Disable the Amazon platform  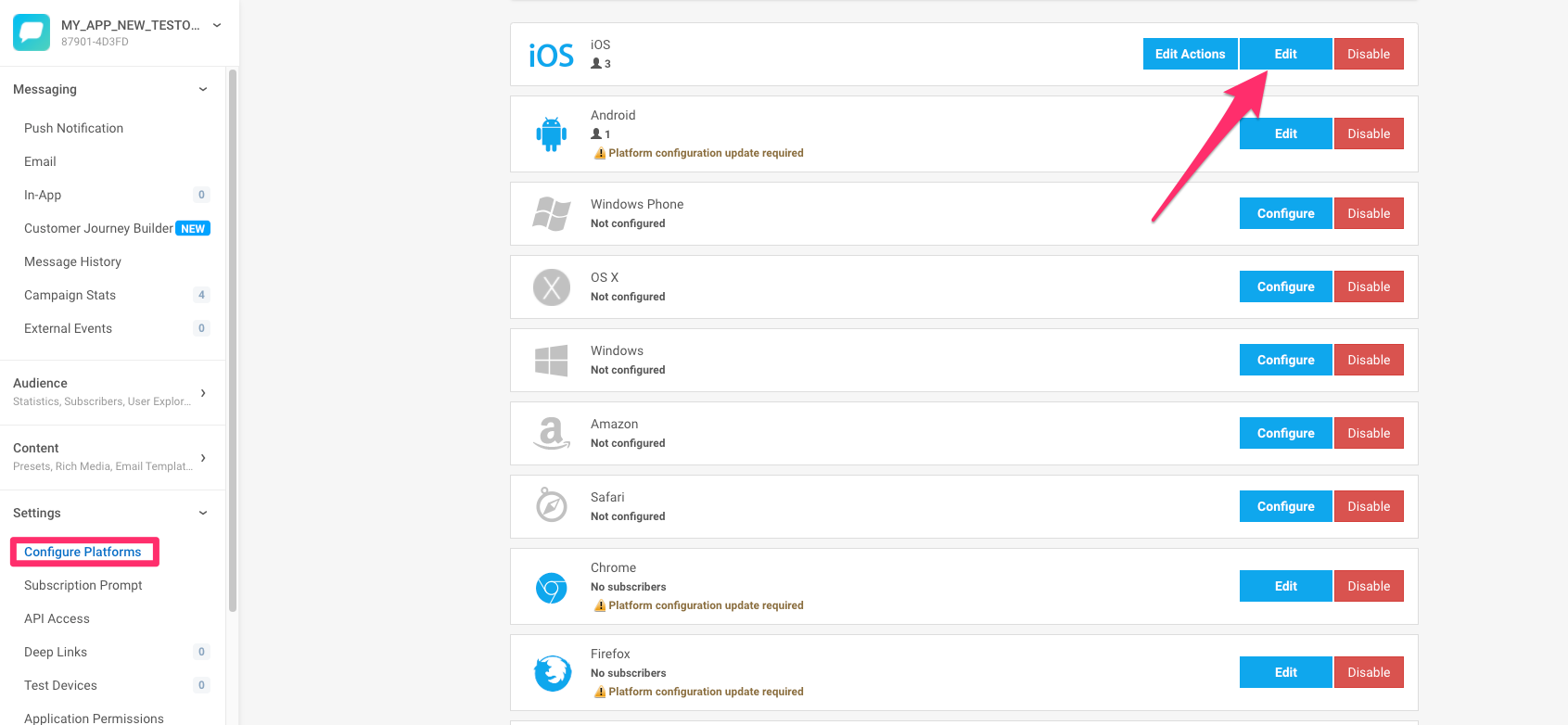(1369, 433)
